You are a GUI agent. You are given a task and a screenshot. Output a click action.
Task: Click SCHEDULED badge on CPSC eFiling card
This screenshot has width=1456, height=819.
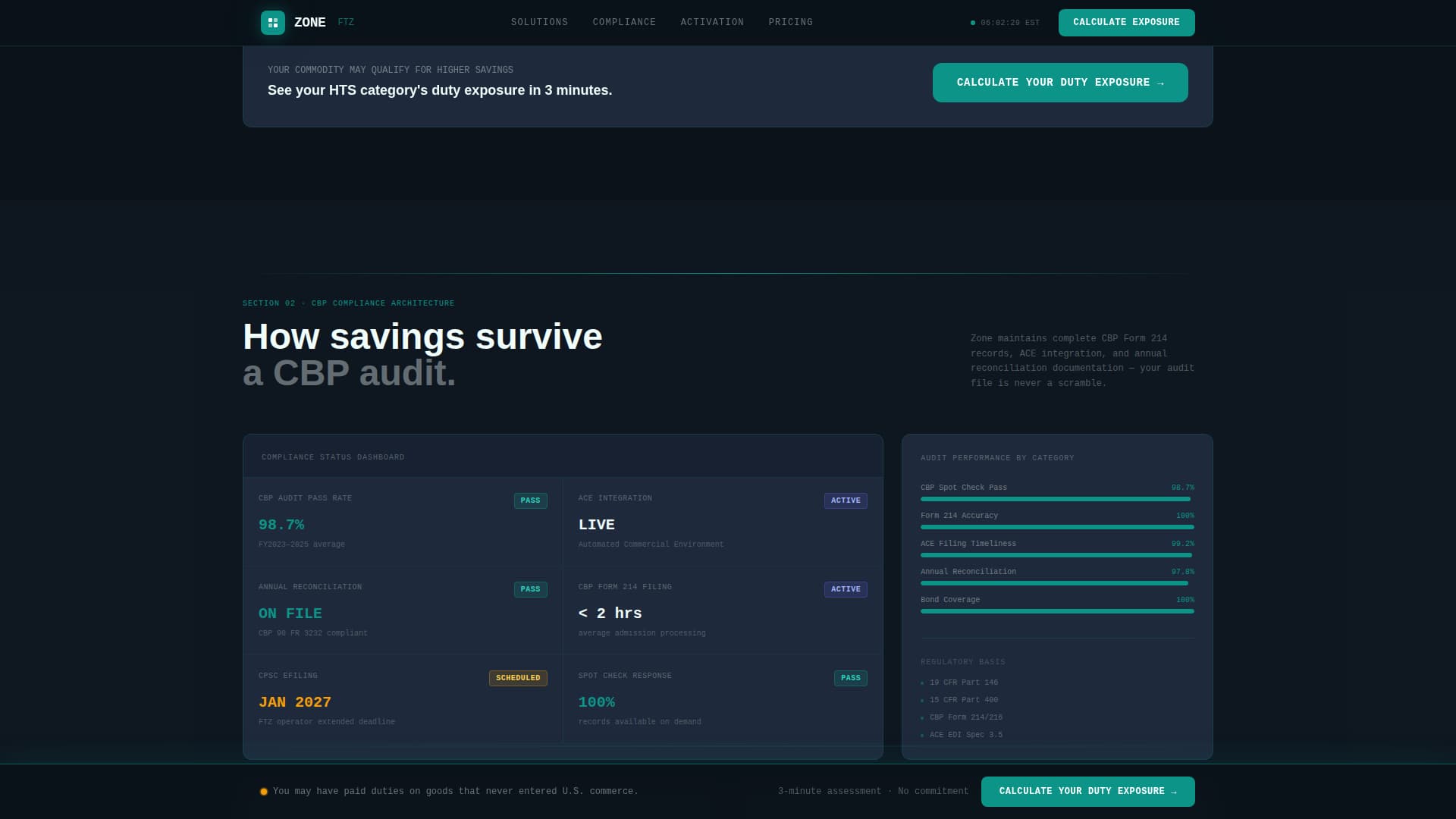pyautogui.click(x=518, y=679)
